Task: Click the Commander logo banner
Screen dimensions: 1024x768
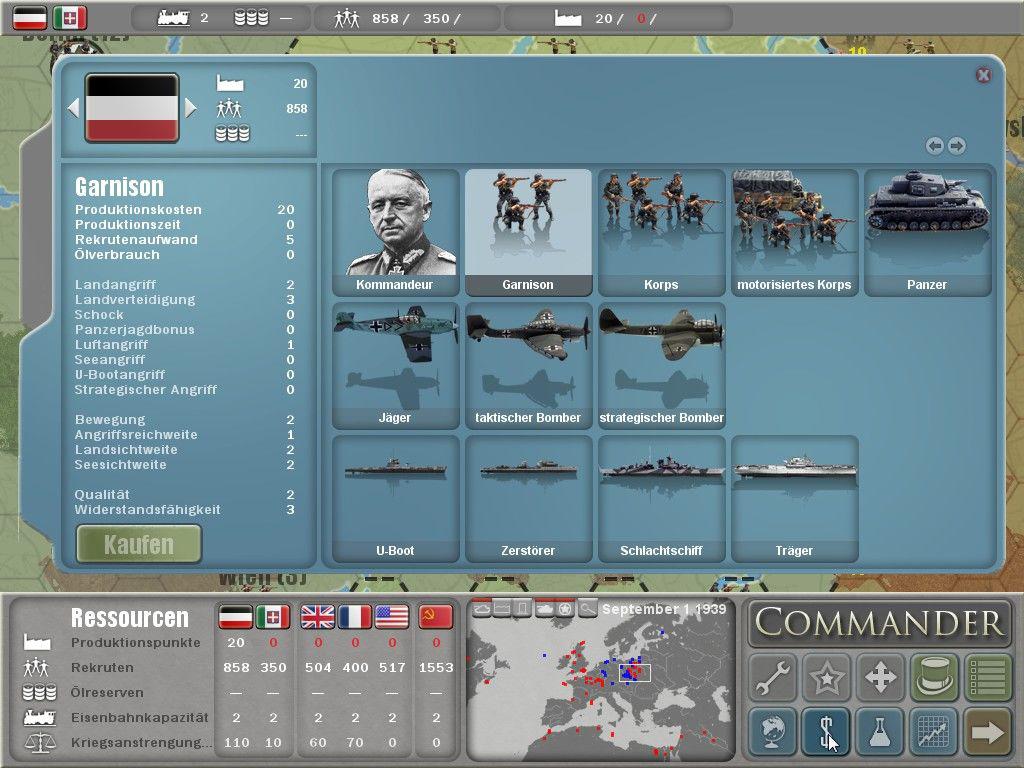Action: click(x=880, y=622)
